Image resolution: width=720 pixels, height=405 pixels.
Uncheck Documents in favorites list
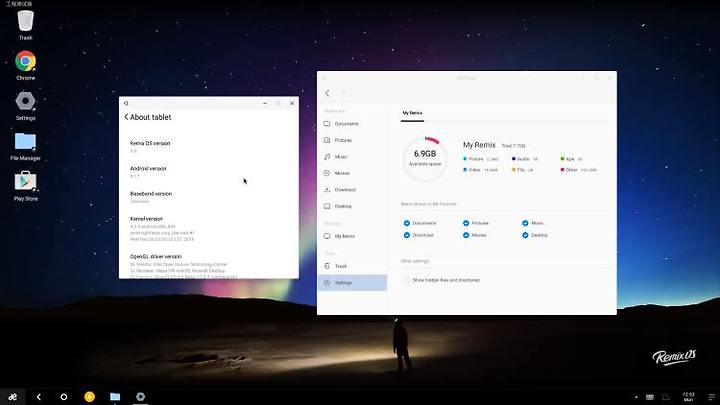(407, 223)
